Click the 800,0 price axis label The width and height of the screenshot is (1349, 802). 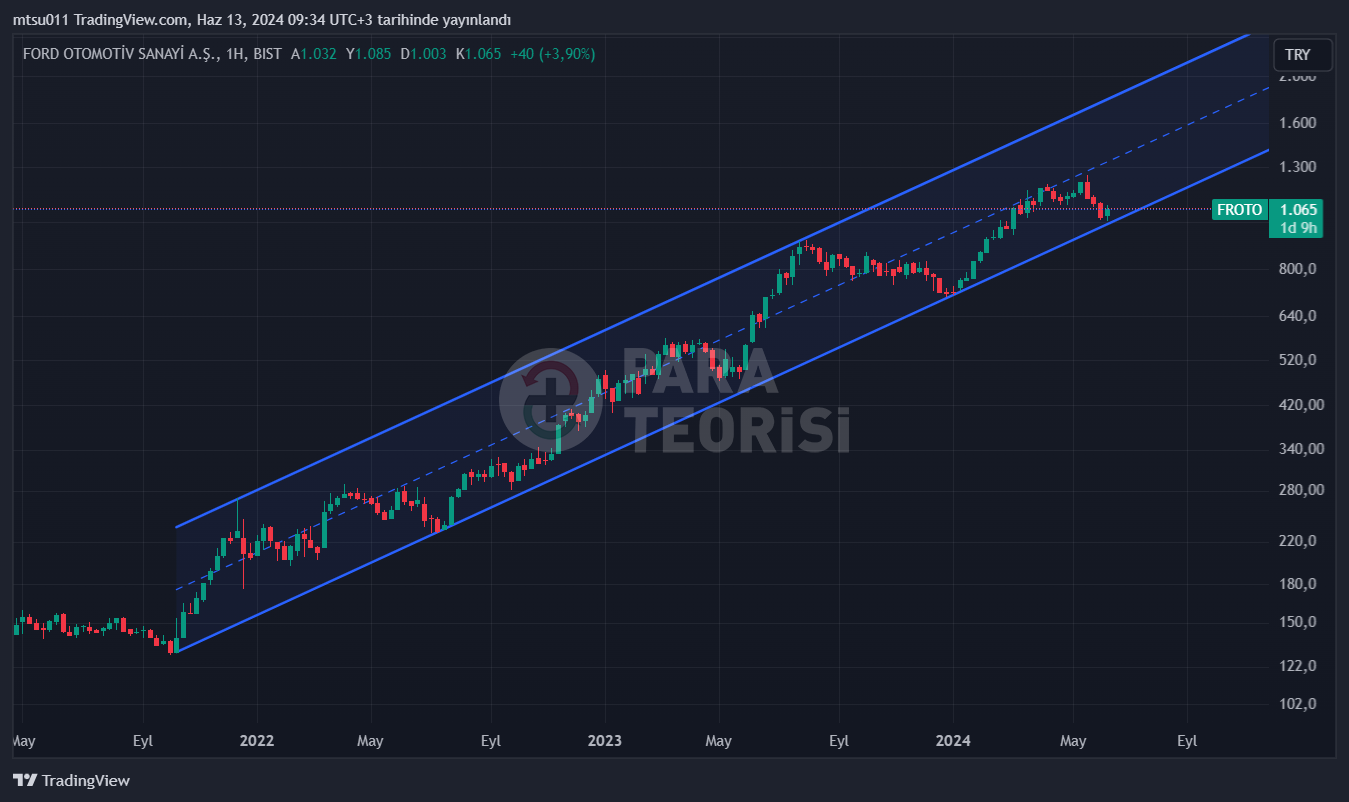pos(1296,269)
